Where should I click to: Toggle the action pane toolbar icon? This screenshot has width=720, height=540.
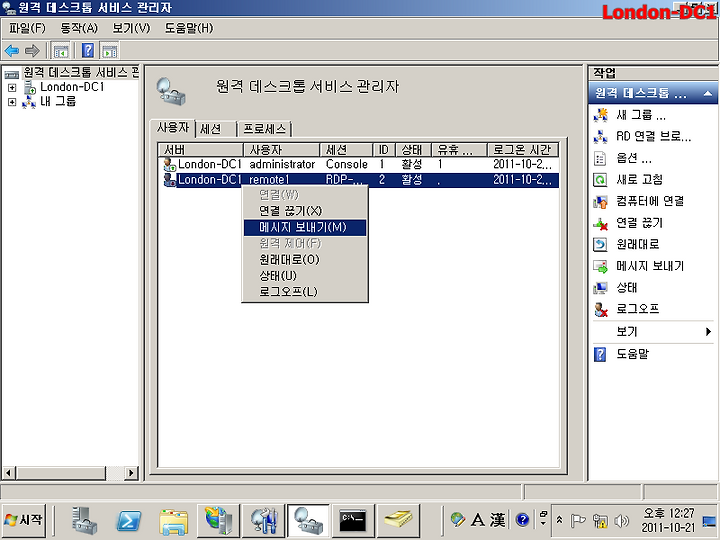click(110, 51)
